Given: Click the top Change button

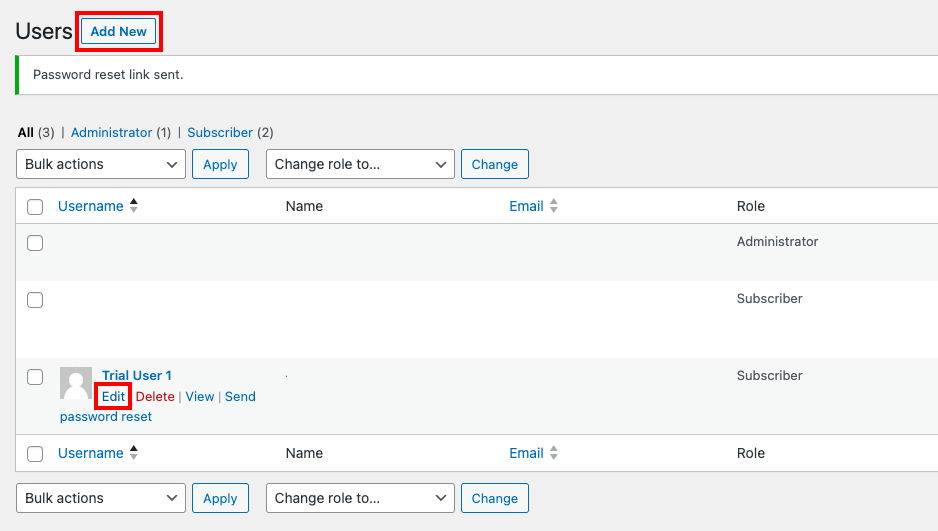Looking at the screenshot, I should 495,164.
